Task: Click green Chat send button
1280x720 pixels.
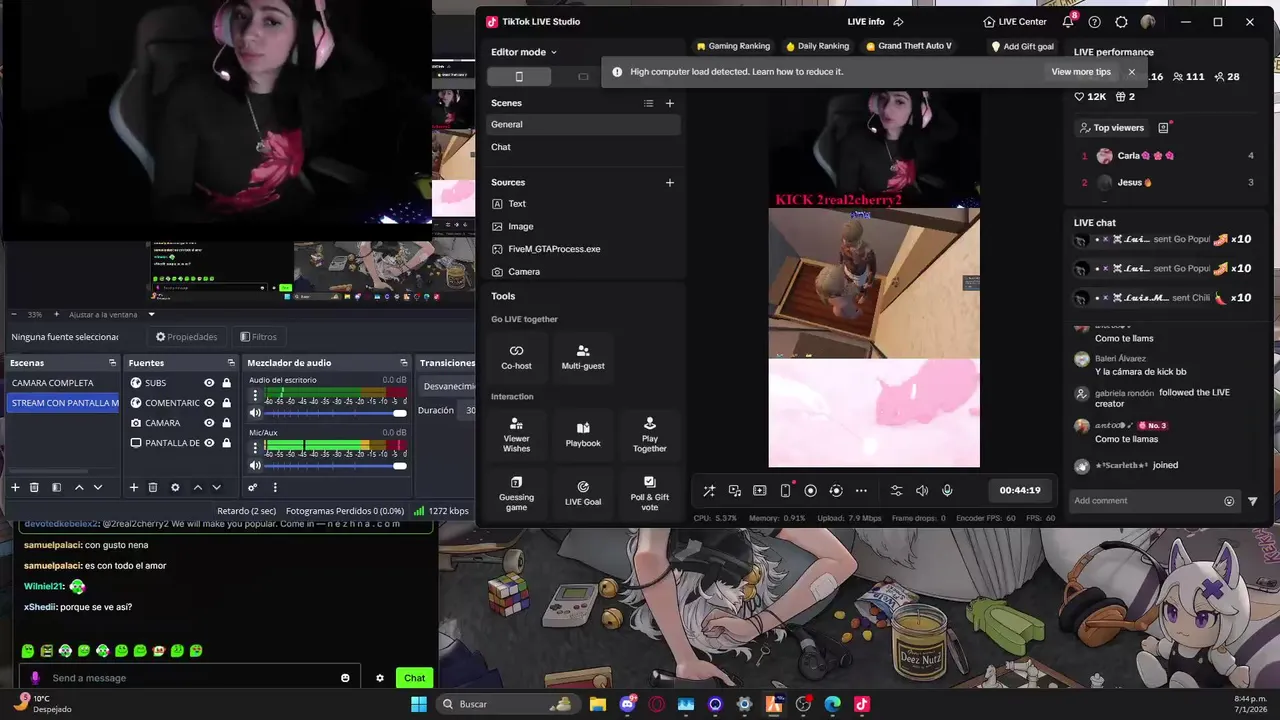Action: [x=414, y=678]
